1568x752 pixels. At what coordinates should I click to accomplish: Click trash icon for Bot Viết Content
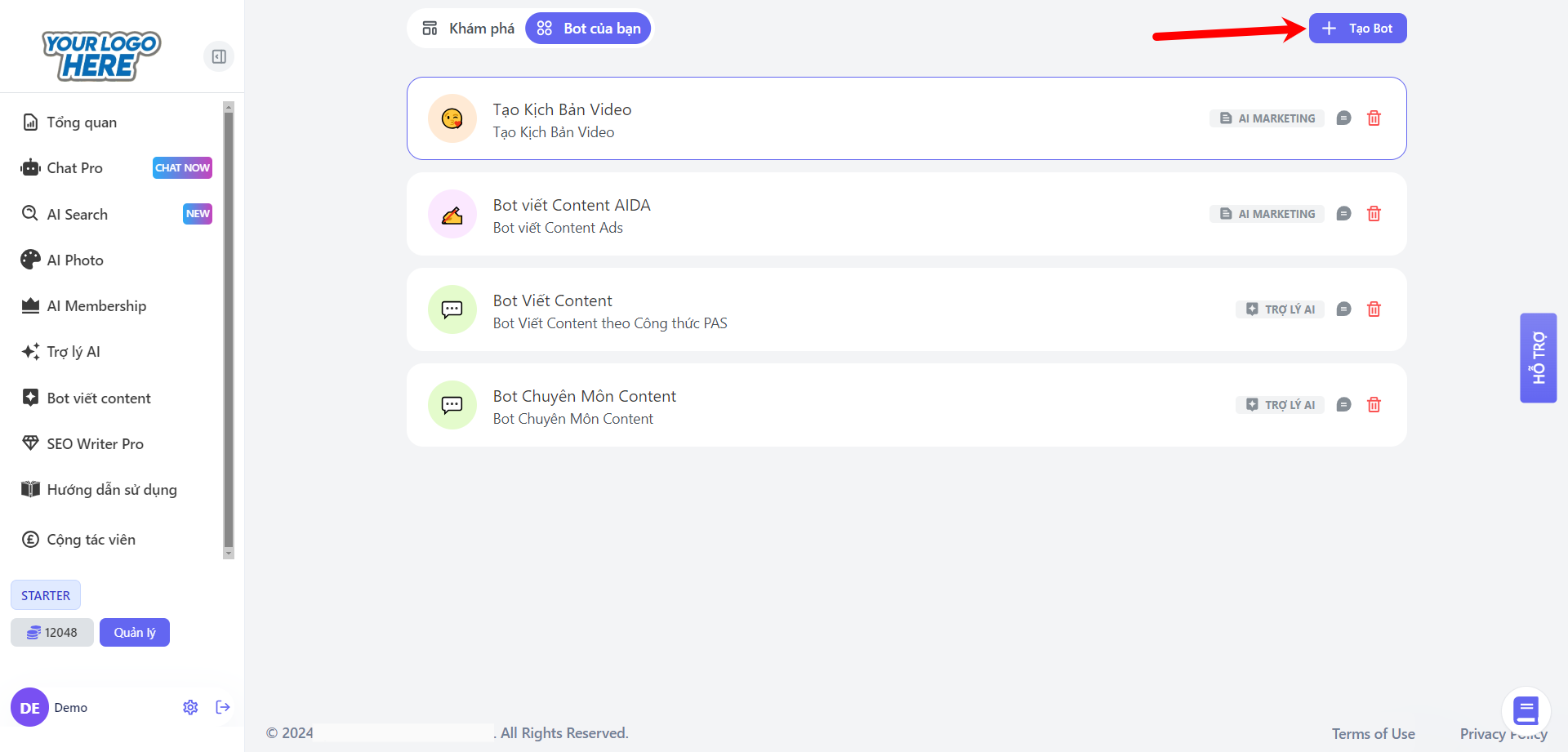coord(1374,309)
